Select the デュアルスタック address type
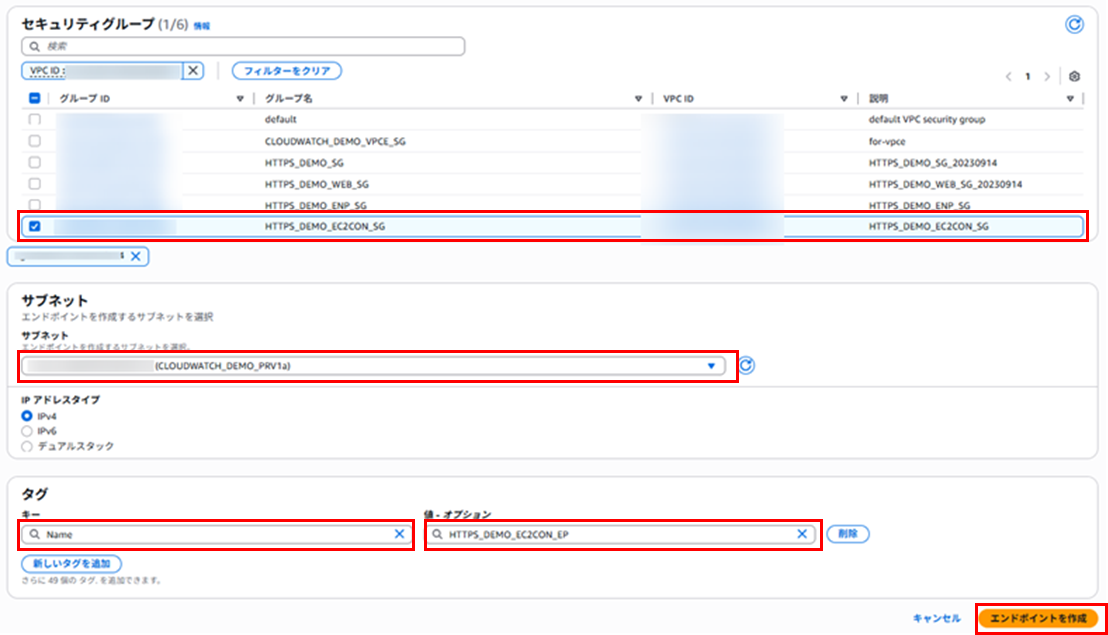Screen dimensions: 1108x635 27,446
